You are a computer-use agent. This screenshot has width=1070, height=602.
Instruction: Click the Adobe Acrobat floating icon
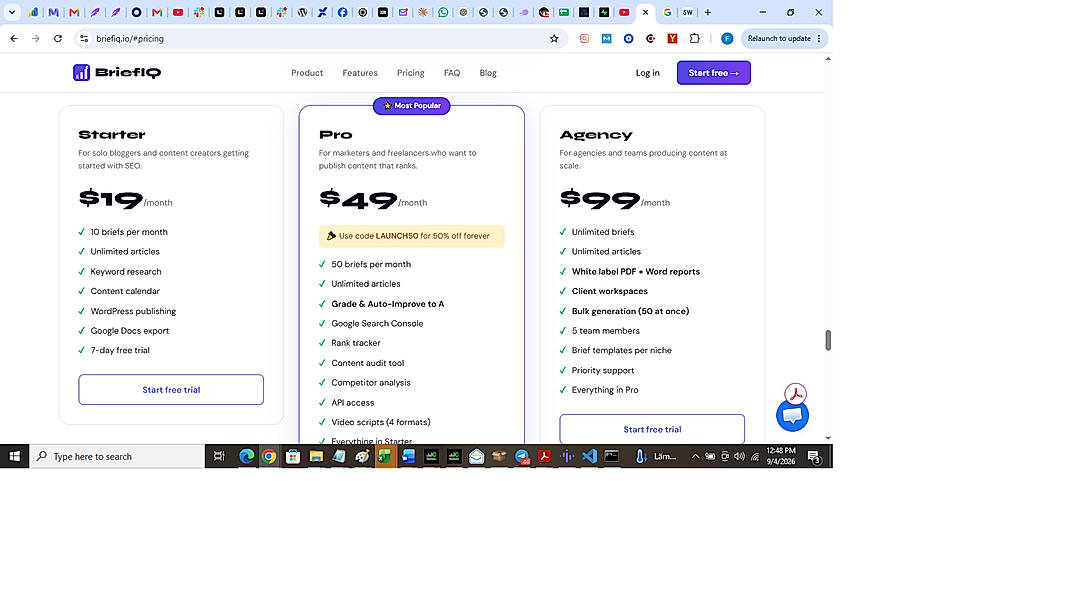click(x=795, y=394)
